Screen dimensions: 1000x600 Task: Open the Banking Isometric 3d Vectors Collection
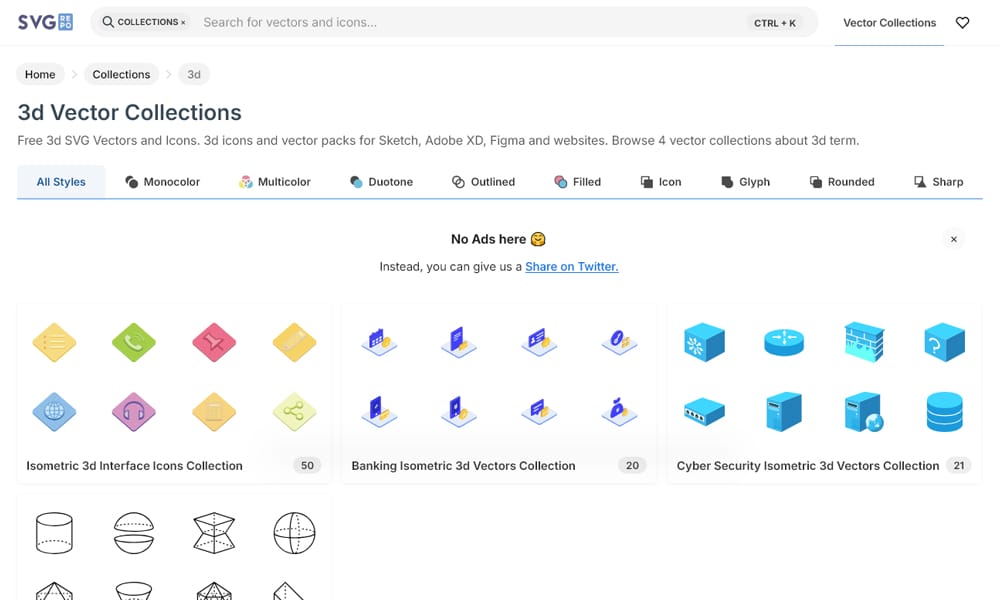(463, 465)
